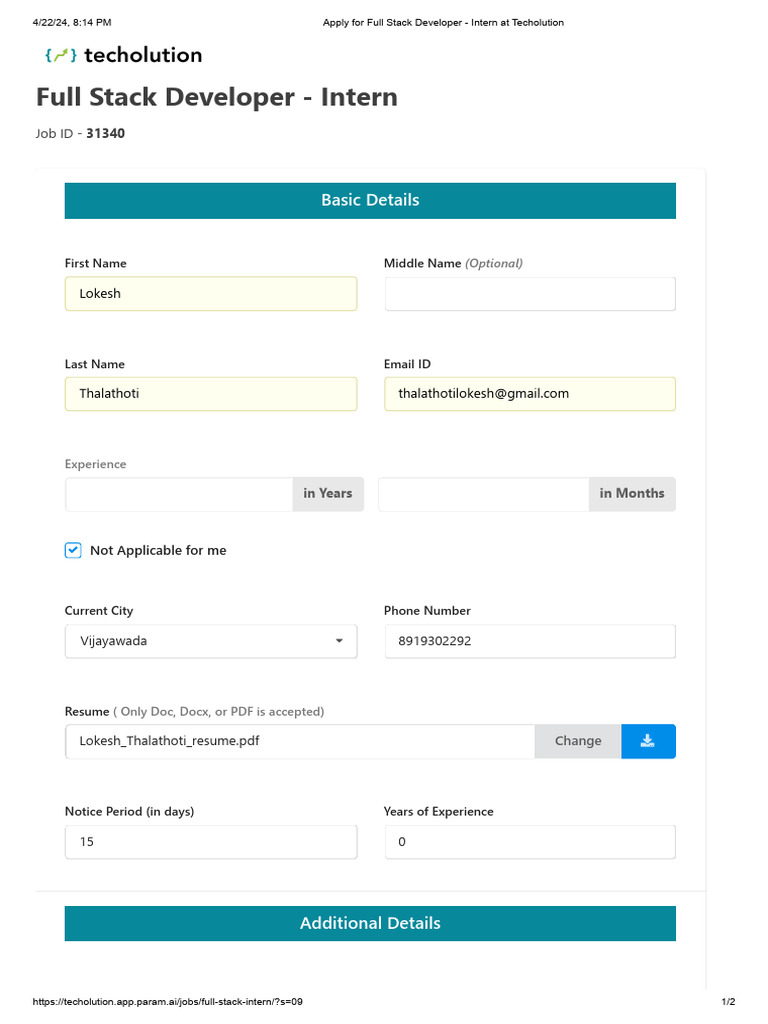768x1024 pixels.
Task: Click the Middle Name input field
Action: tap(529, 294)
